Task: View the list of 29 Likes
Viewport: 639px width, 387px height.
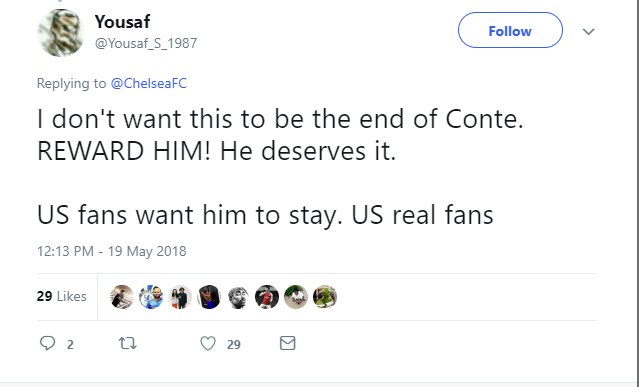Action: (62, 296)
